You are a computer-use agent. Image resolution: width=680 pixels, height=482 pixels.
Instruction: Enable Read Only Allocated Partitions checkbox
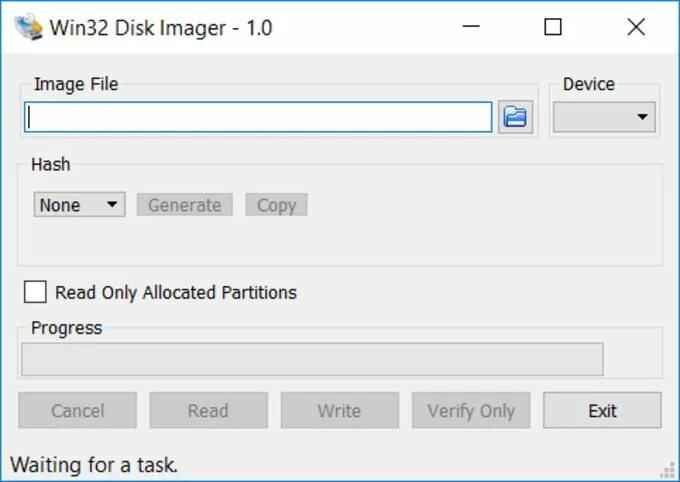click(36, 292)
